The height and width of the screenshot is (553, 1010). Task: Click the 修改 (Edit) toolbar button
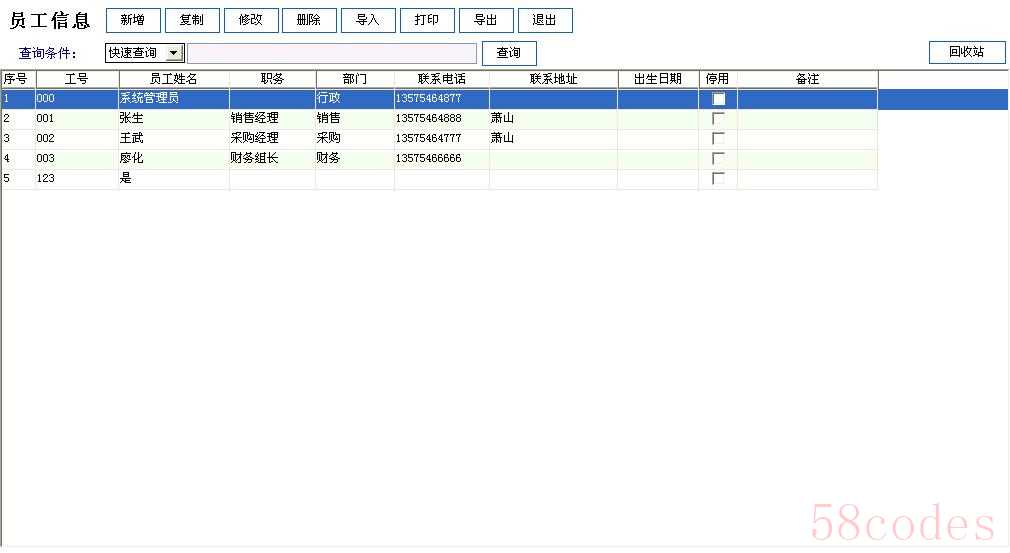pyautogui.click(x=251, y=20)
